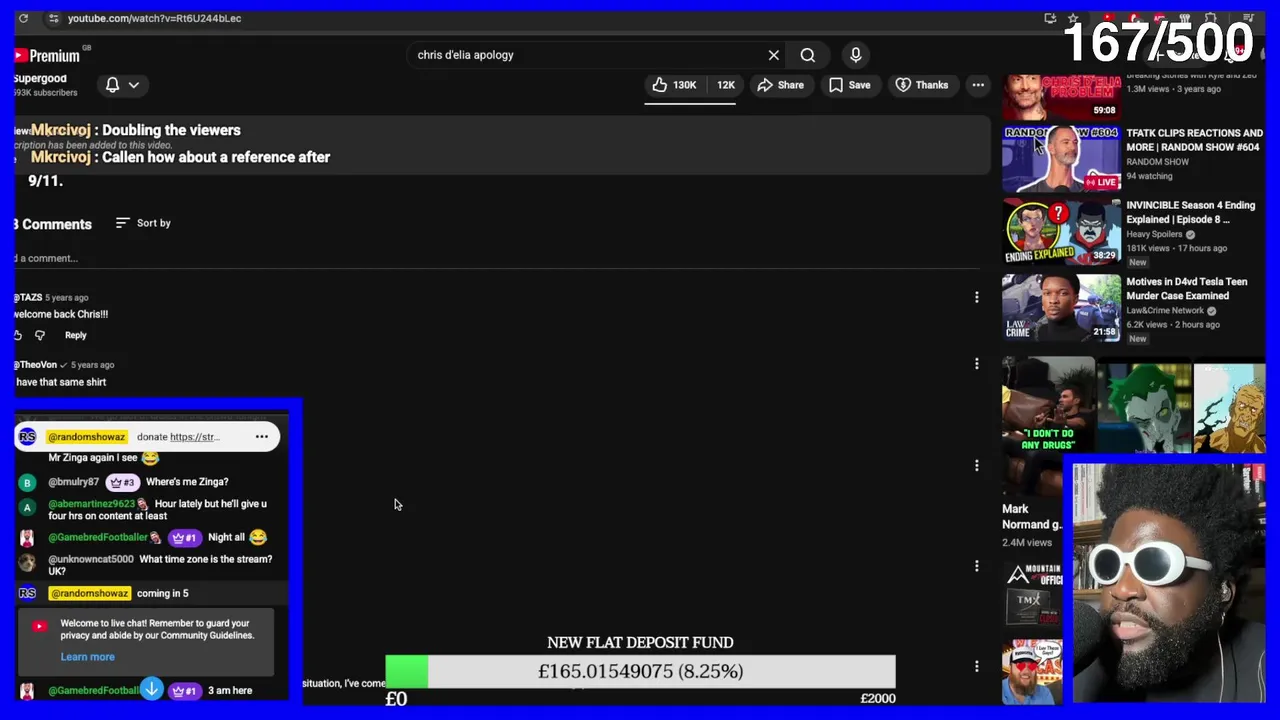Send a Thanks to the creator
Screen dimensions: 1280x720
(x=921, y=85)
